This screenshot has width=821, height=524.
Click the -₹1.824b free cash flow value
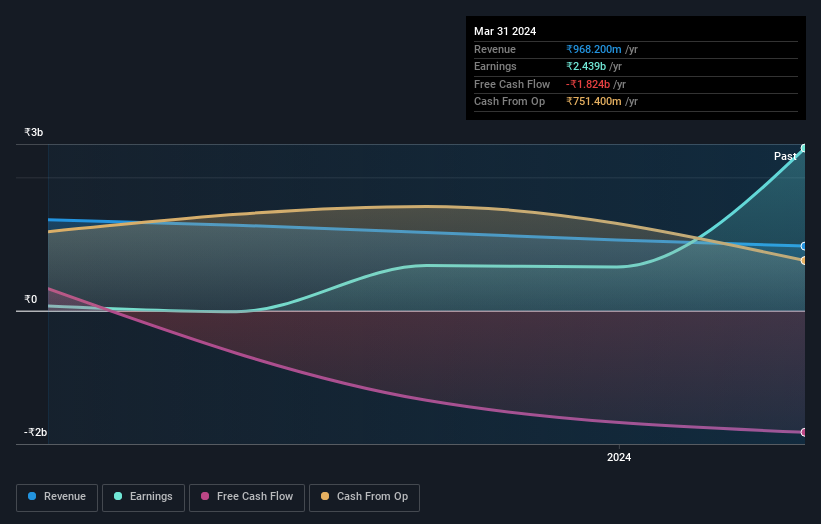point(588,84)
